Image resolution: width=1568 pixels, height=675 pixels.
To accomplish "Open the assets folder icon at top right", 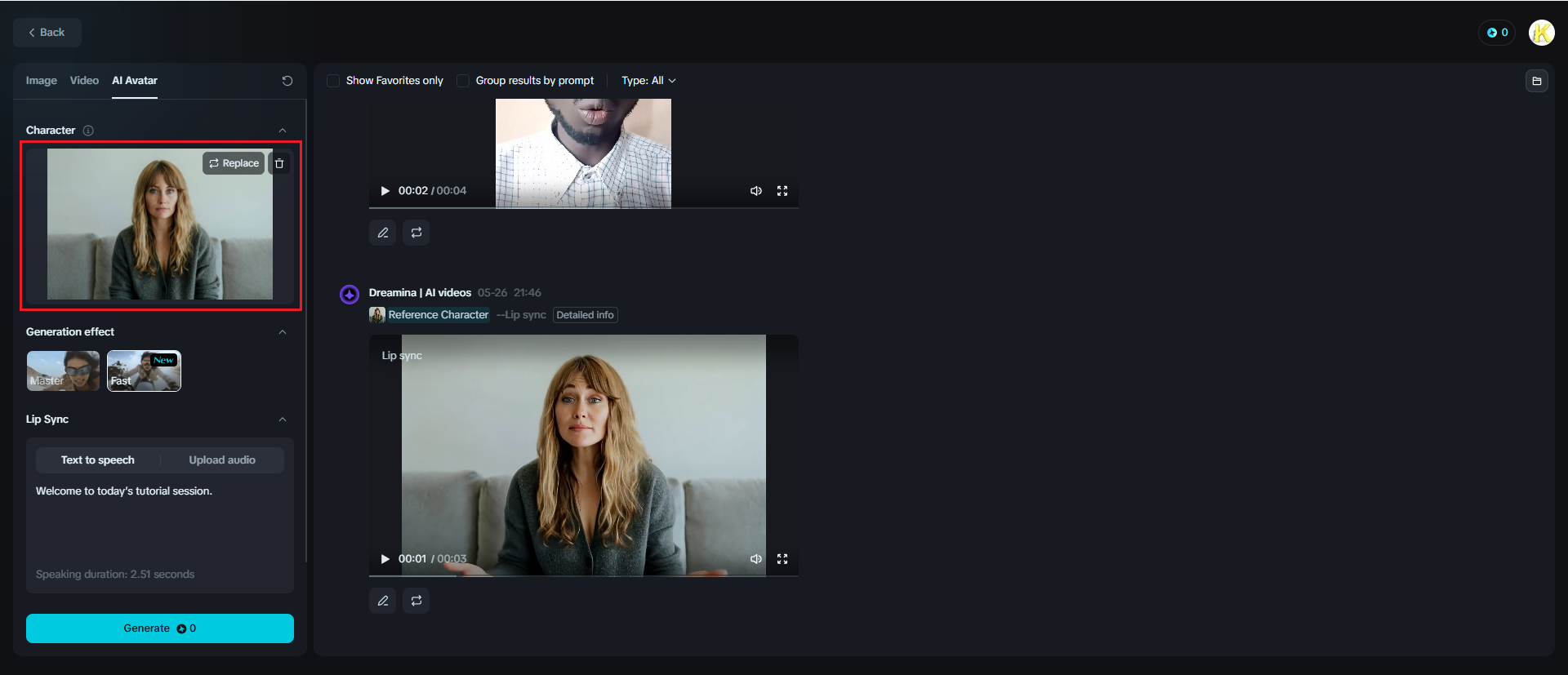I will [1537, 81].
